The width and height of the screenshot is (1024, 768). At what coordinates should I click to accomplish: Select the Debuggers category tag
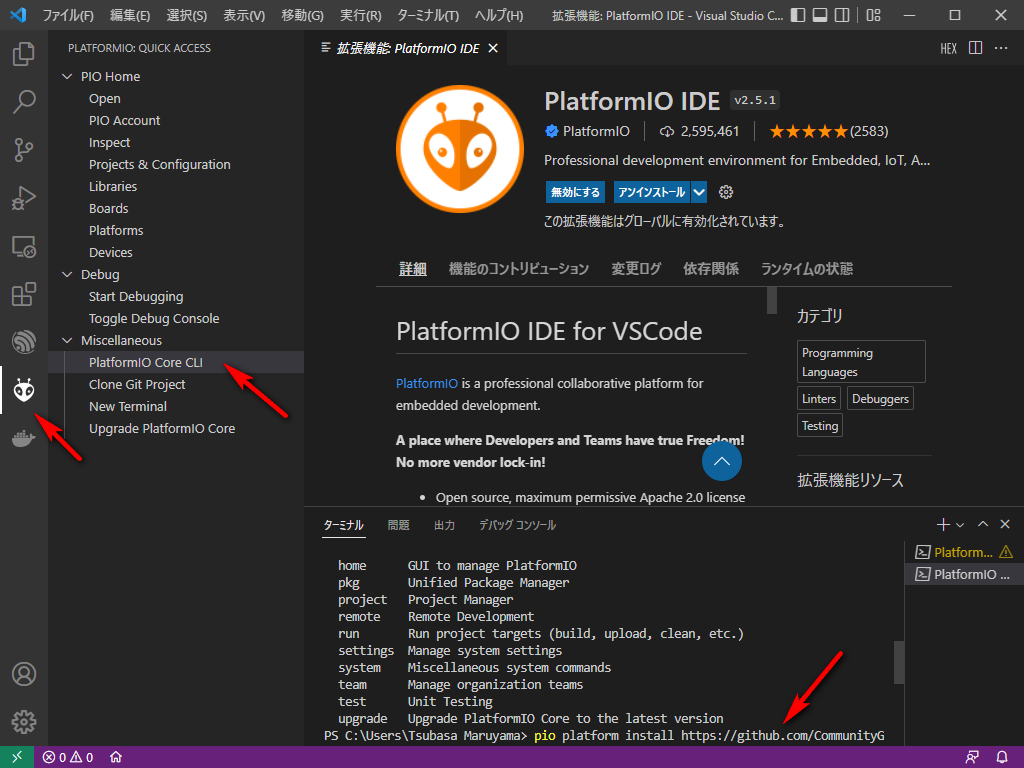[x=880, y=398]
